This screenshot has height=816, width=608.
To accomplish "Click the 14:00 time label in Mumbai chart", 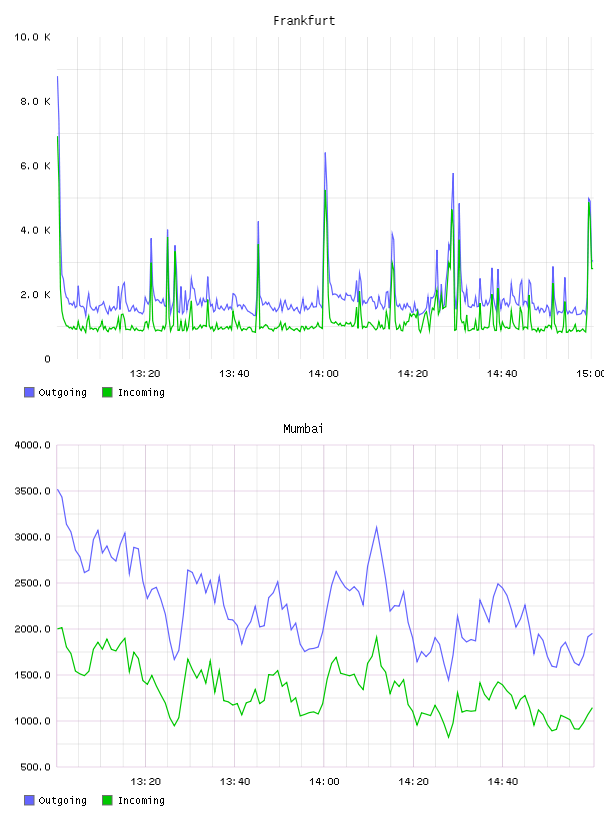I will tap(324, 782).
